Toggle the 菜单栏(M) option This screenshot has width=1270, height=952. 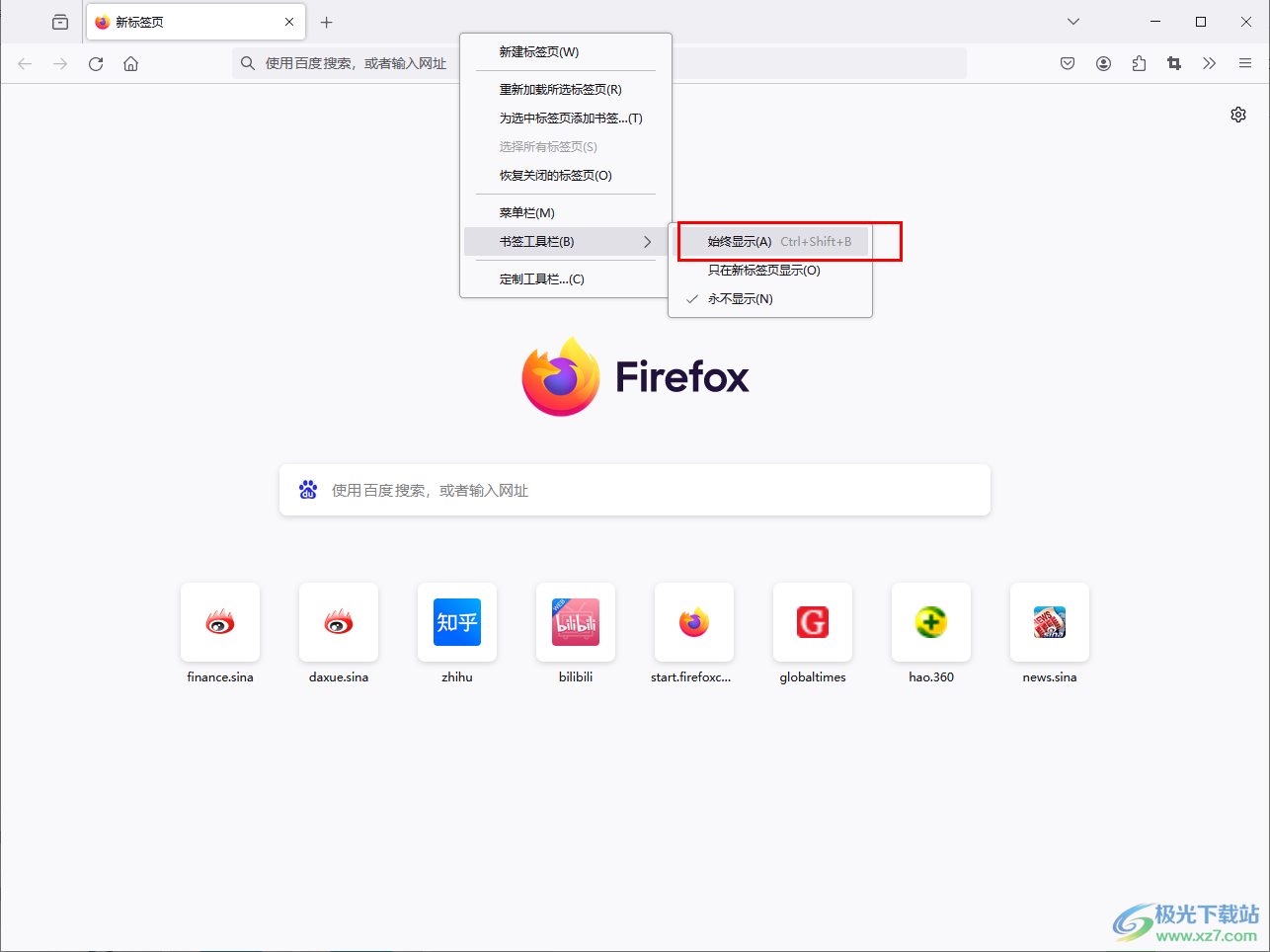(x=566, y=213)
